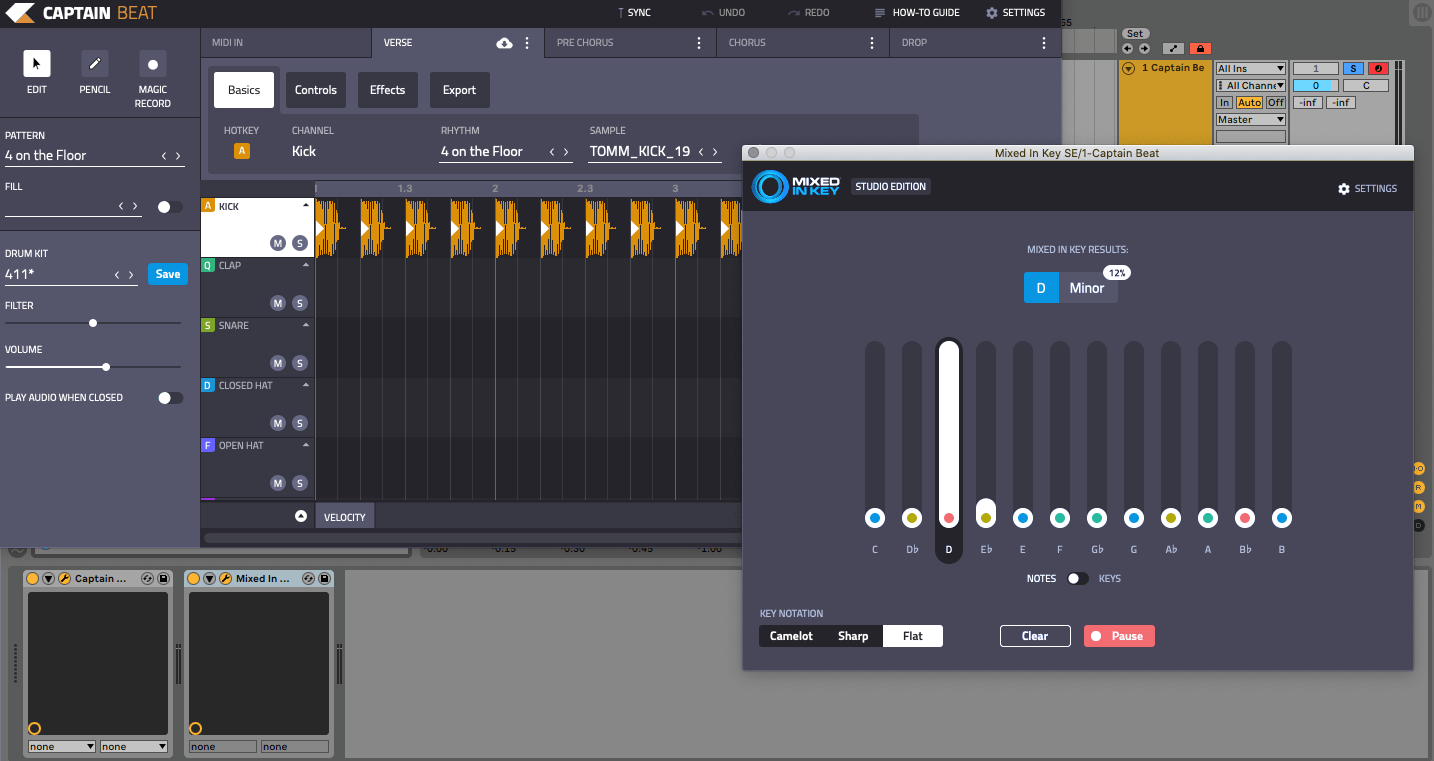1434x761 pixels.
Task: Select Camelot key notation
Action: click(791, 636)
